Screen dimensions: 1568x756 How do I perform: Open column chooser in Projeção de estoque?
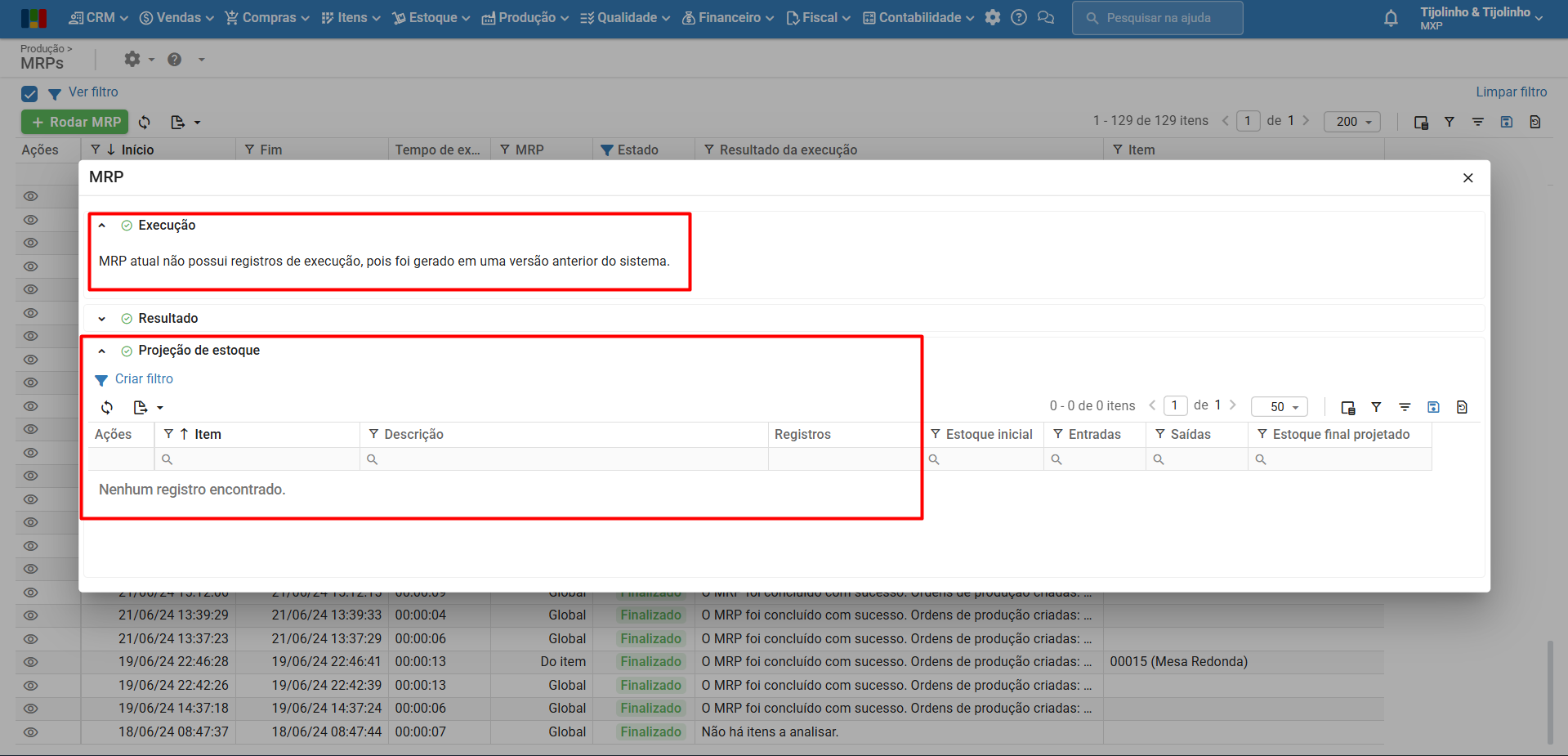point(1348,407)
